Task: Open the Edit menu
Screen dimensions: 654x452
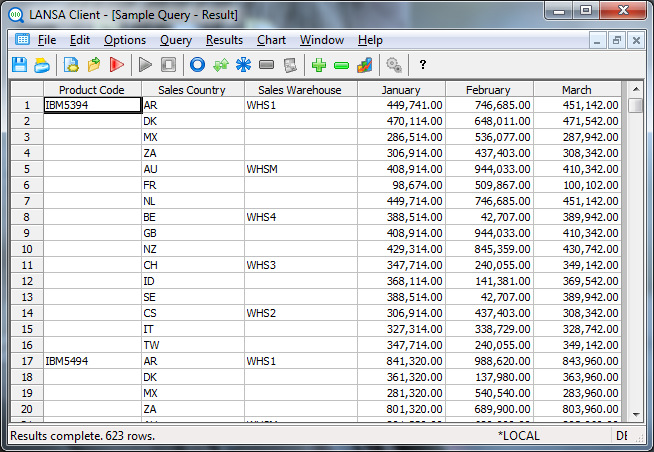Action: [x=80, y=40]
